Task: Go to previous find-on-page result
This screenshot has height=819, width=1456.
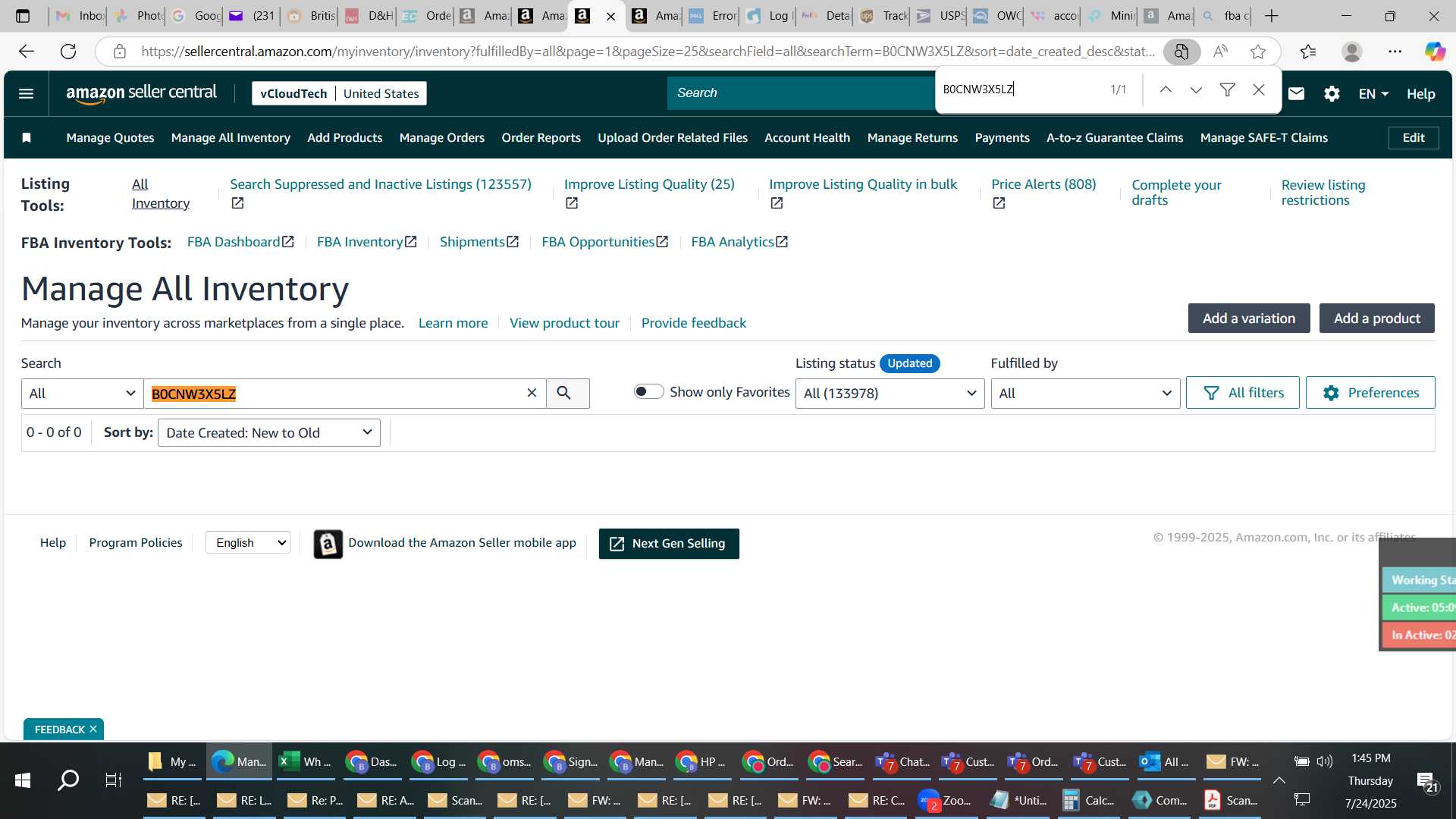Action: coord(1166,89)
